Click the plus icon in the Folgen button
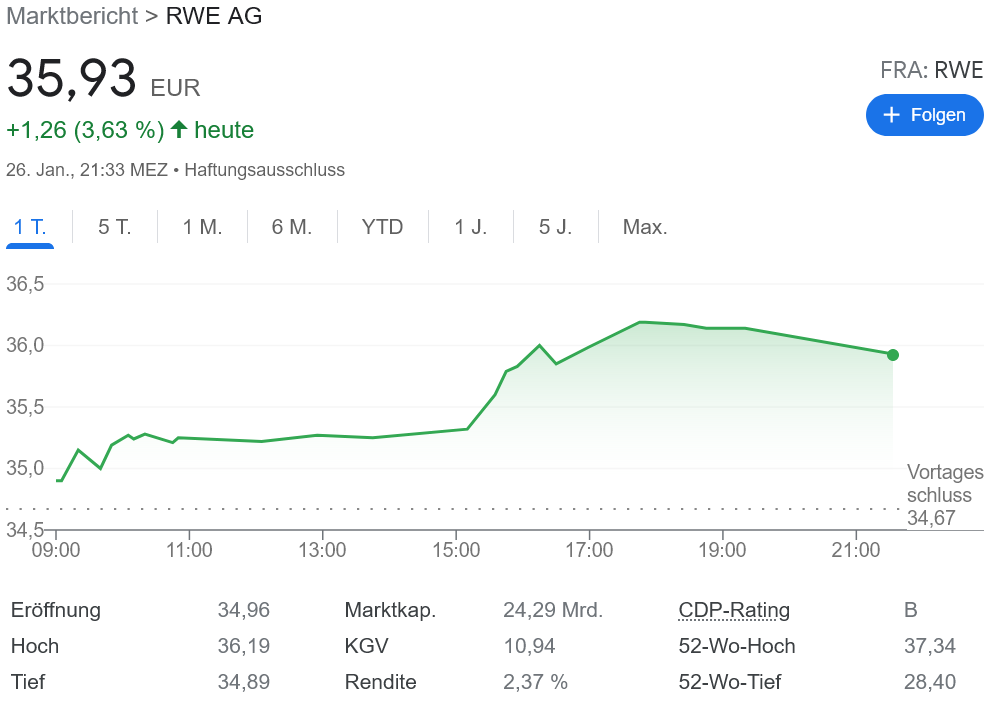Image resolution: width=999 pixels, height=710 pixels. pyautogui.click(x=894, y=115)
